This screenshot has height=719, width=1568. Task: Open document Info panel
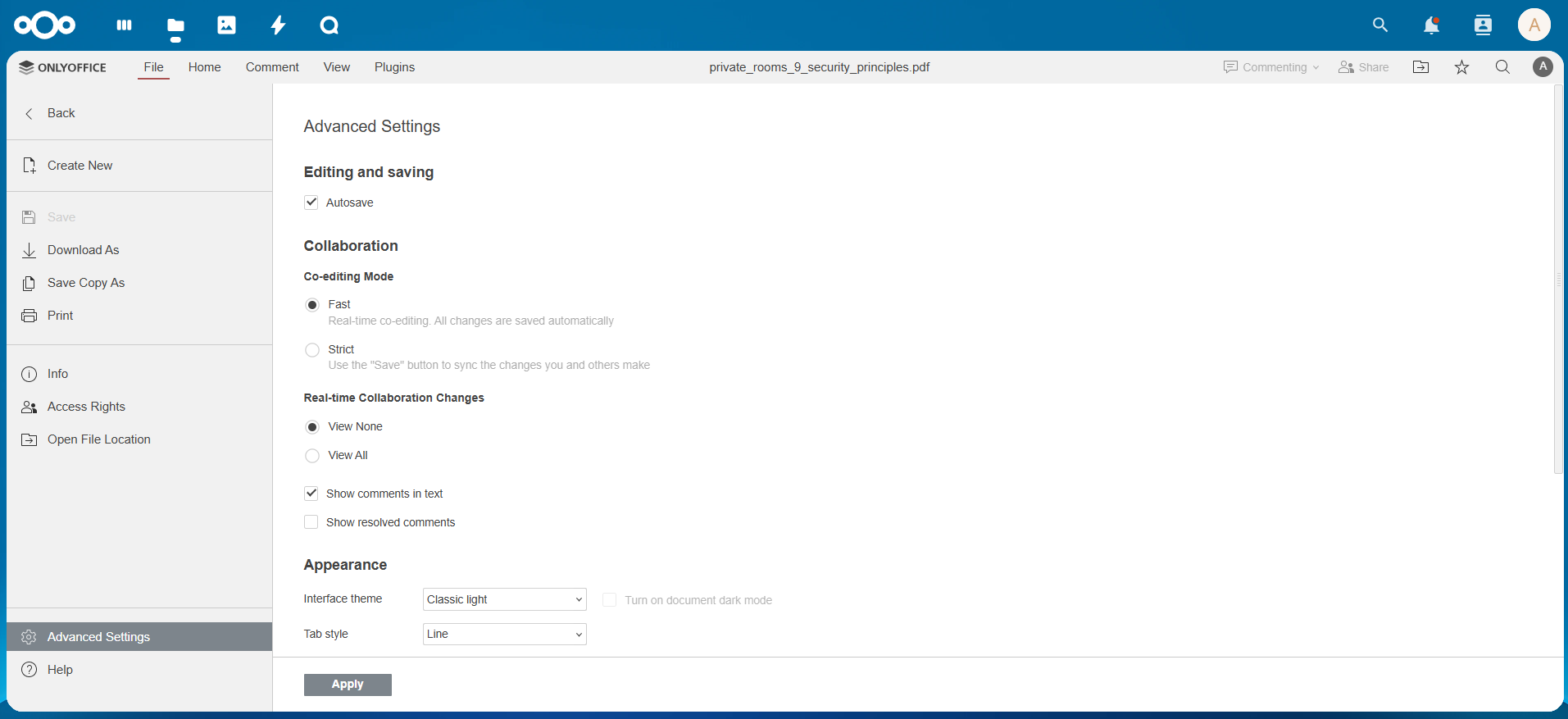coord(139,374)
